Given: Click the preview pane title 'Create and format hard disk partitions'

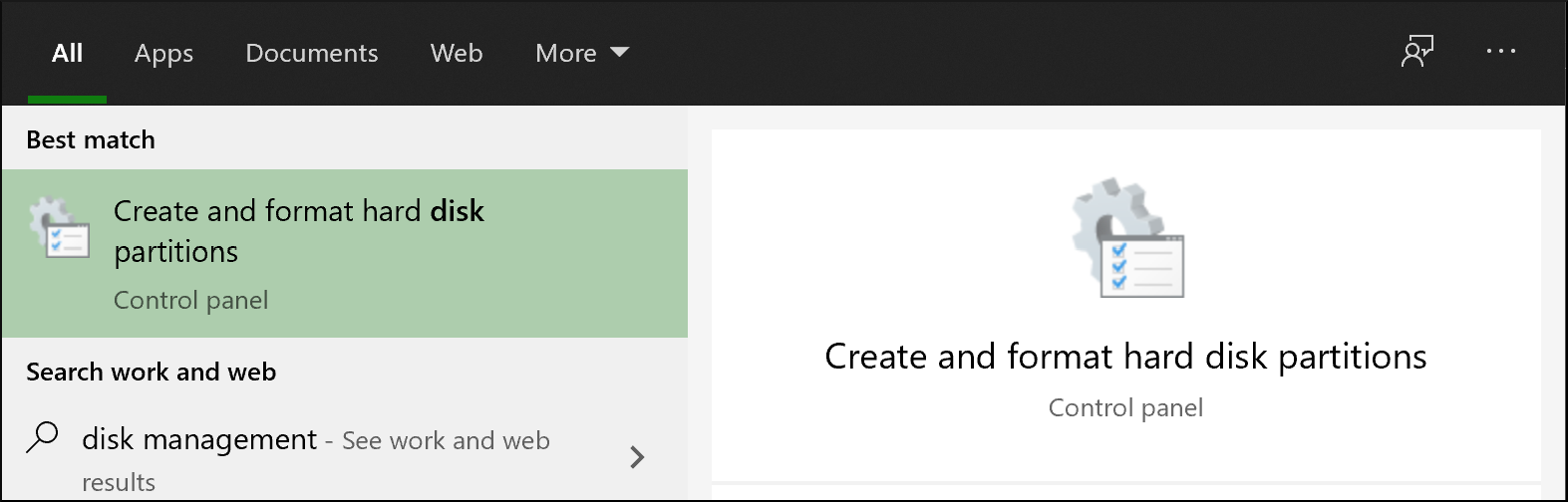Looking at the screenshot, I should tap(1125, 357).
